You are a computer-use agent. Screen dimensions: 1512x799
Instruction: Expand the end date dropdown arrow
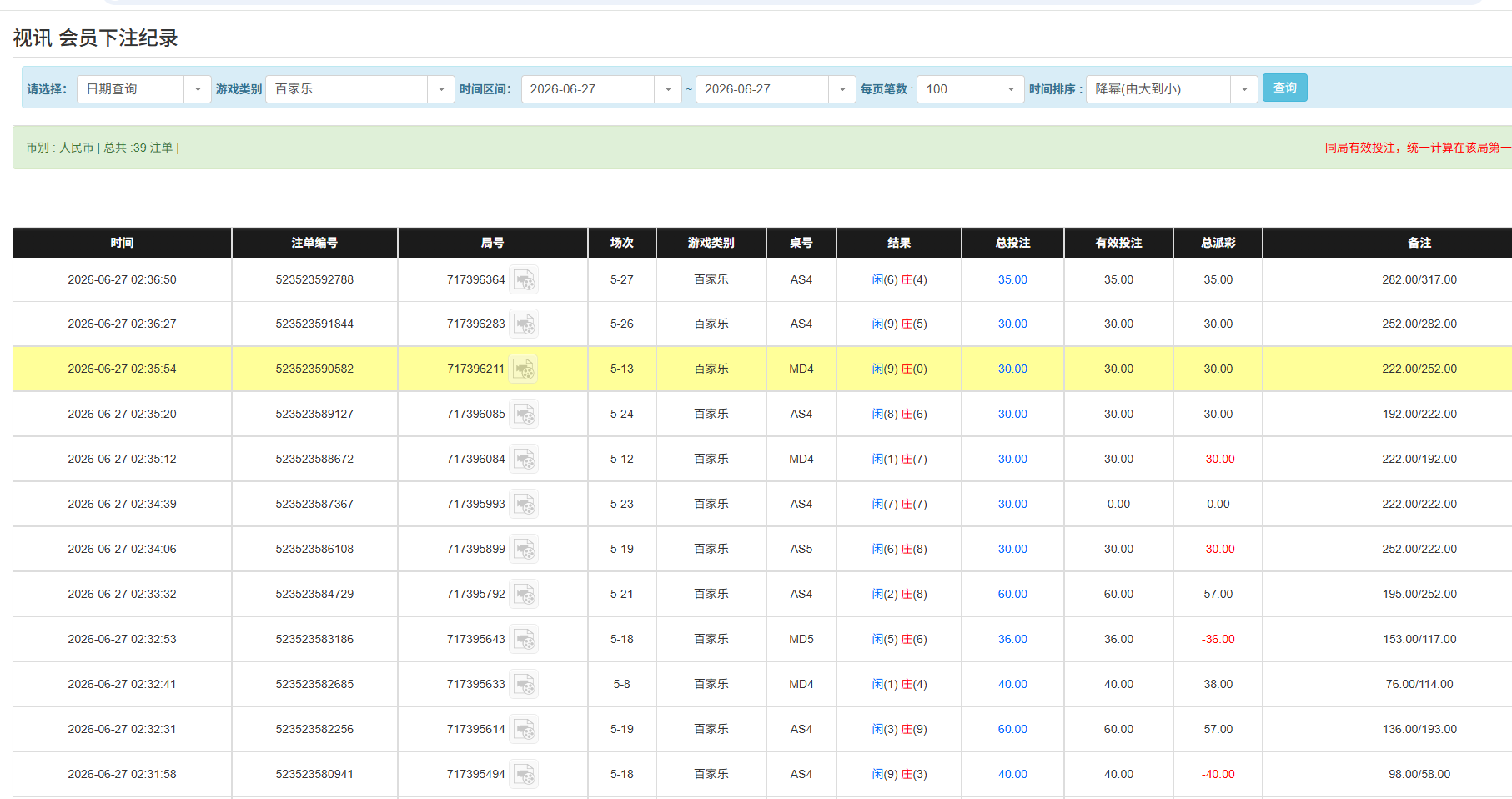[842, 89]
